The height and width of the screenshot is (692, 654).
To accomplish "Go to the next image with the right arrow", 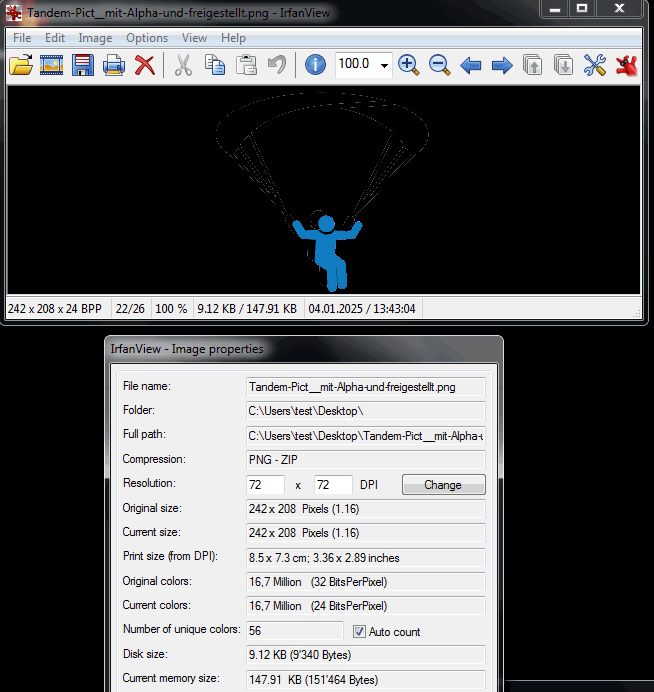I will [502, 66].
